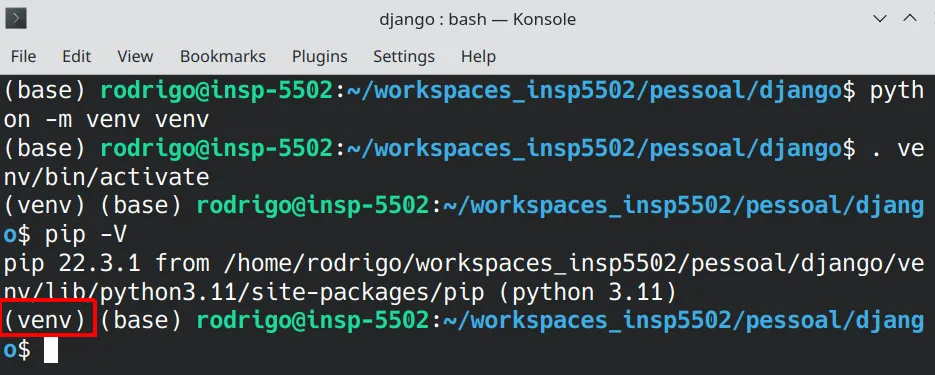Click the 'pip -V' command text
Screen dimensions: 935x375
click(86, 235)
